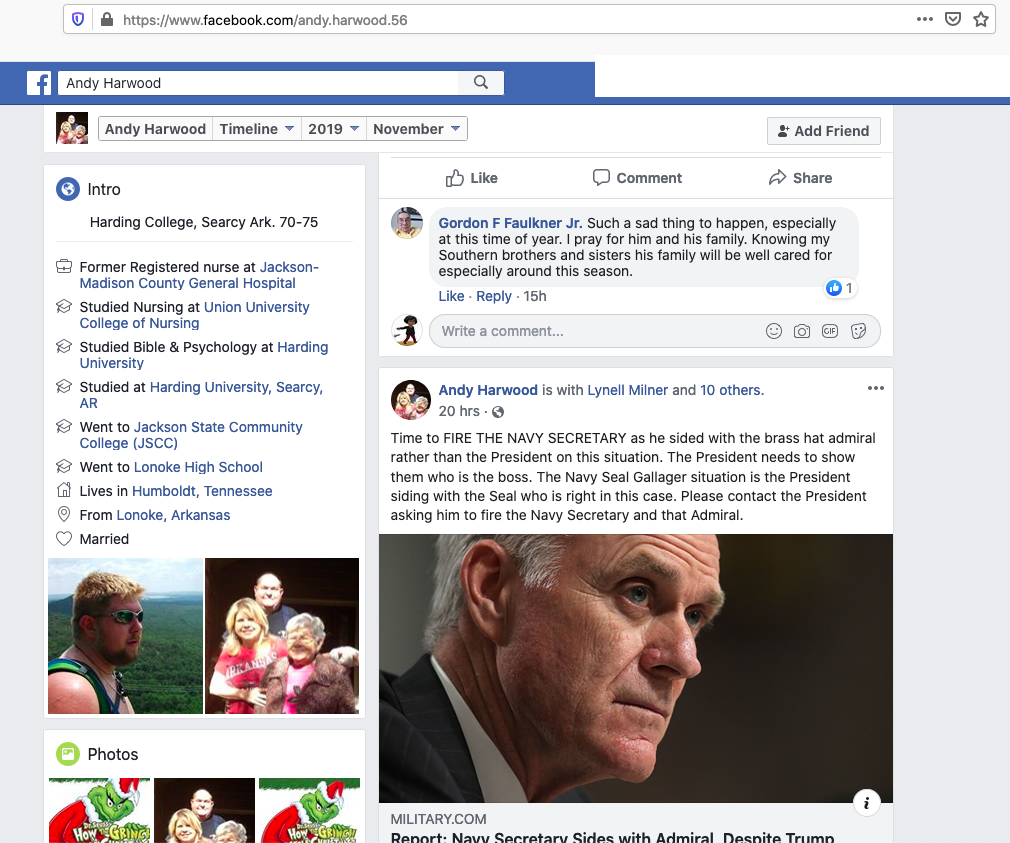
Task: Open post options three-dot menu
Action: point(875,388)
